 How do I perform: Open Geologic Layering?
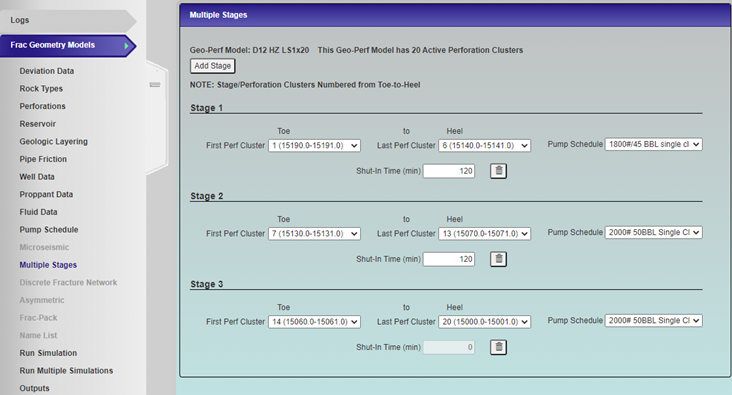coord(53,141)
